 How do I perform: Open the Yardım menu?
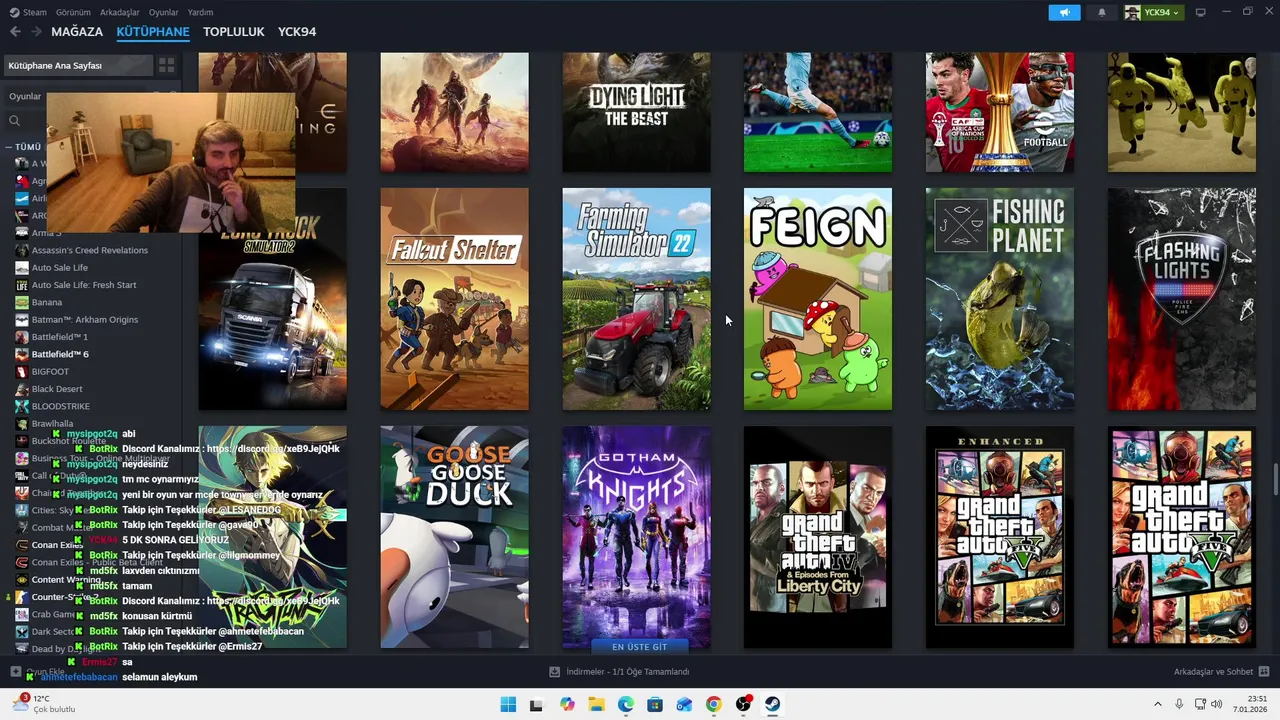click(200, 12)
